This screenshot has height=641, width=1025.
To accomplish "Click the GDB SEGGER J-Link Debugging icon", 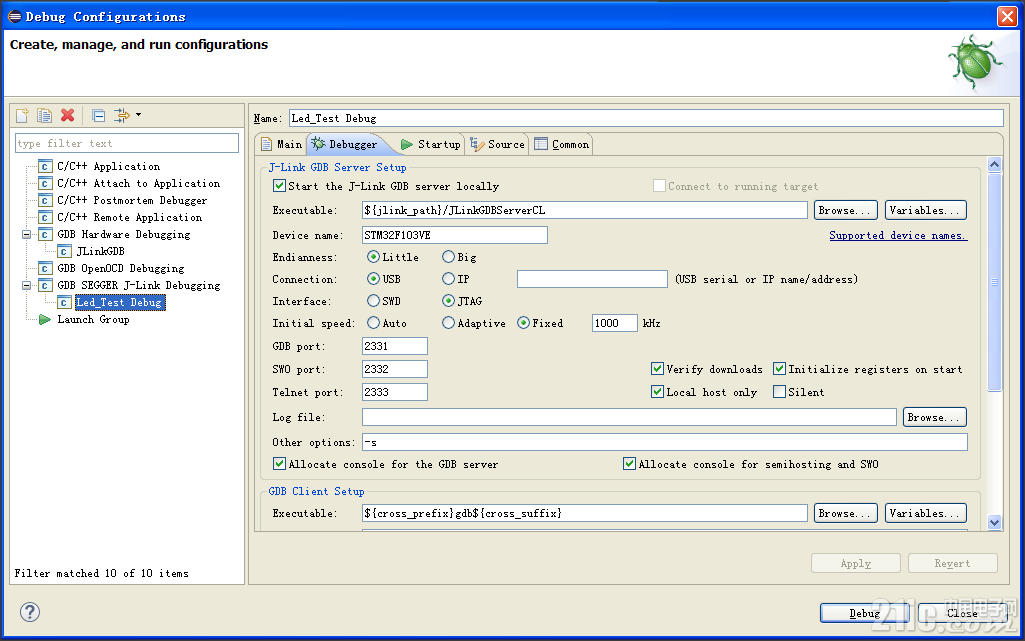I will click(x=44, y=286).
